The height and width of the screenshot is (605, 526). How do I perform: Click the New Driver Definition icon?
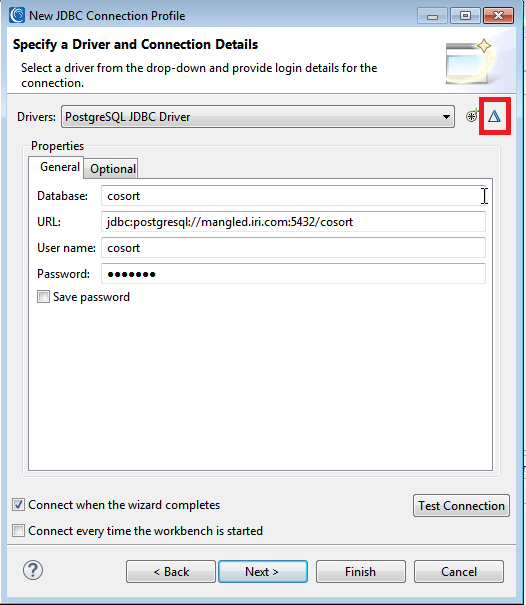click(x=472, y=116)
